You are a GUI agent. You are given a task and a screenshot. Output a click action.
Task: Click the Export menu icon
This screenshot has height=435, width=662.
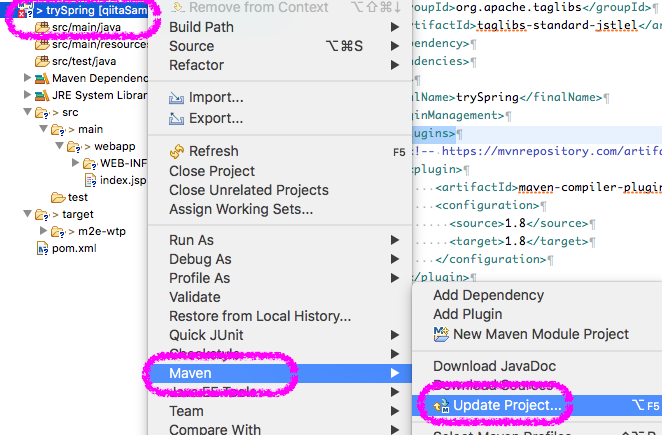point(176,119)
